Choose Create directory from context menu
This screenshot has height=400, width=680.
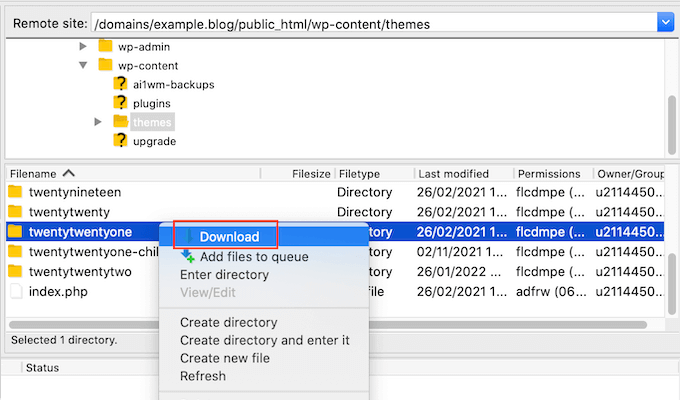click(x=229, y=322)
